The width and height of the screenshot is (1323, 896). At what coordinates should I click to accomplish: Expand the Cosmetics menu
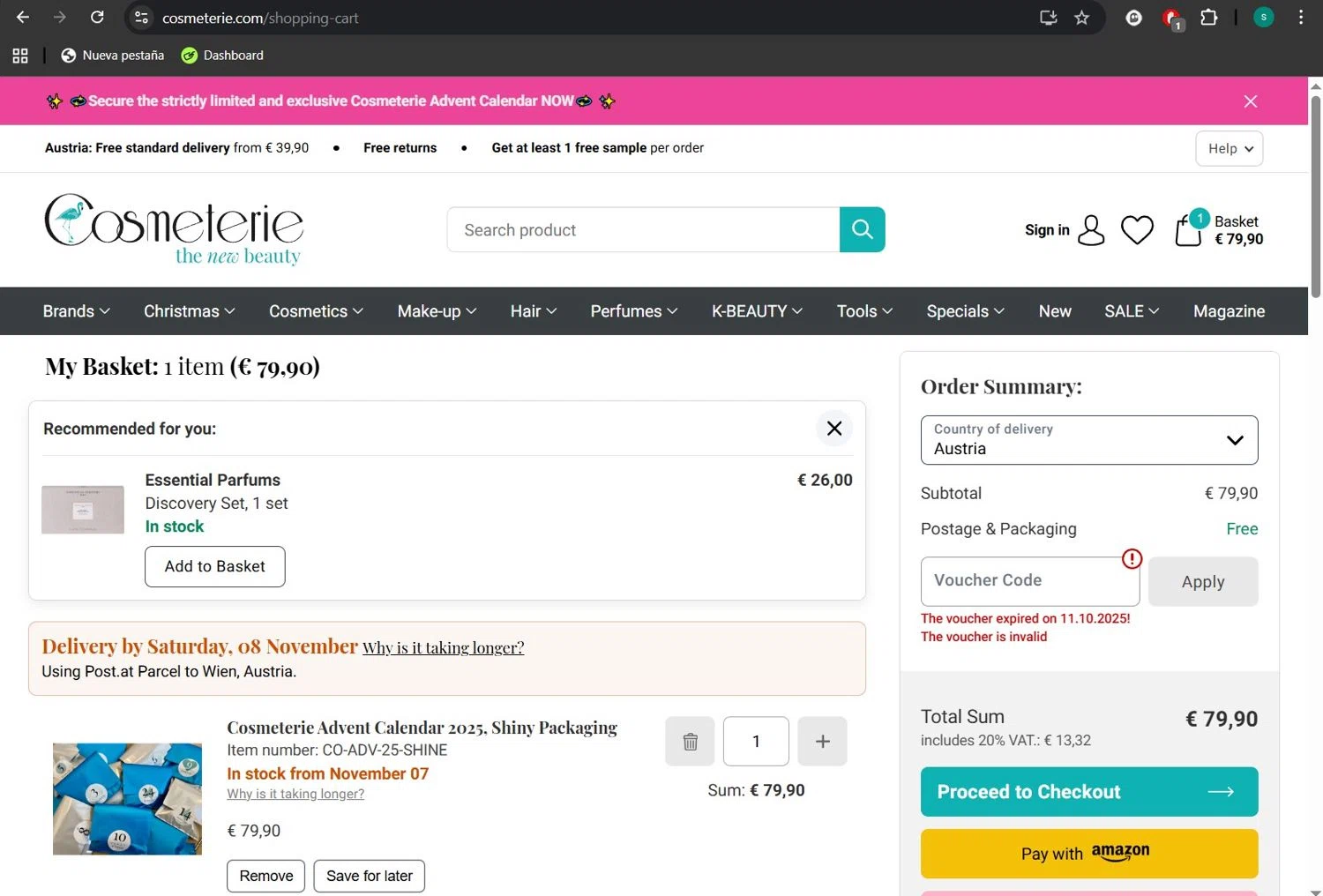pos(316,311)
